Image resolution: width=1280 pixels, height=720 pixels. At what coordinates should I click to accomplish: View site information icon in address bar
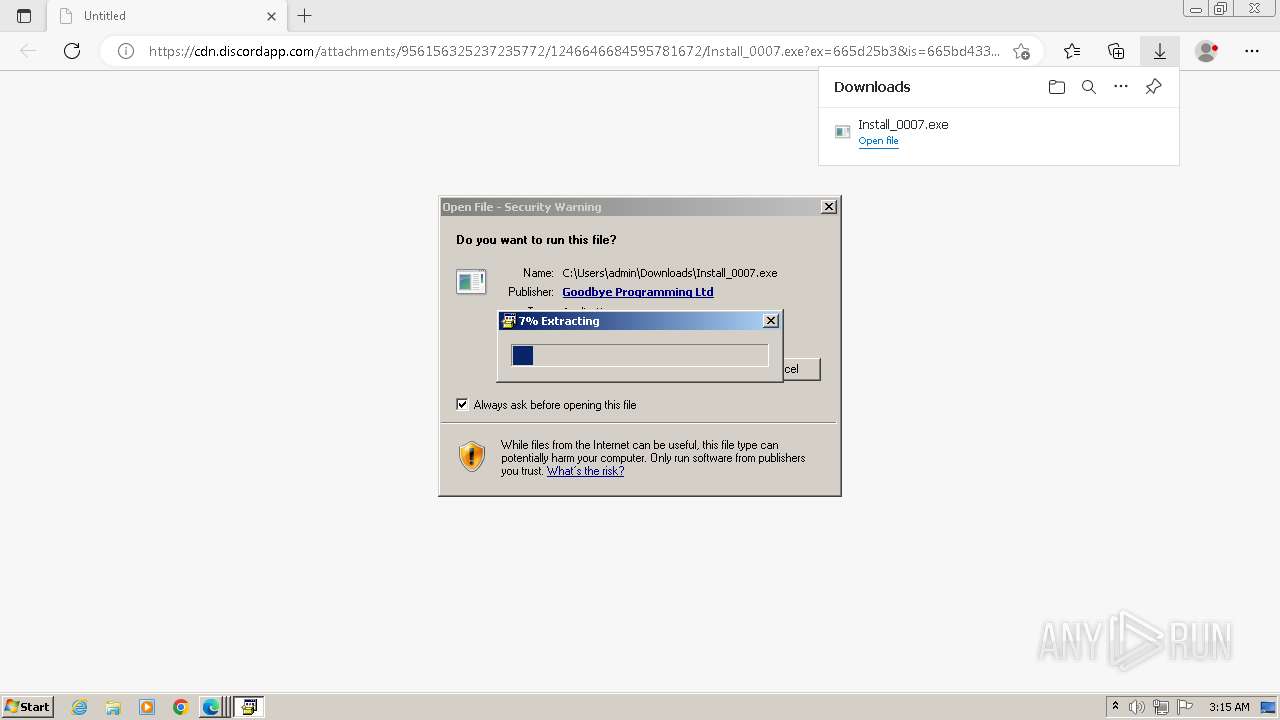(126, 51)
